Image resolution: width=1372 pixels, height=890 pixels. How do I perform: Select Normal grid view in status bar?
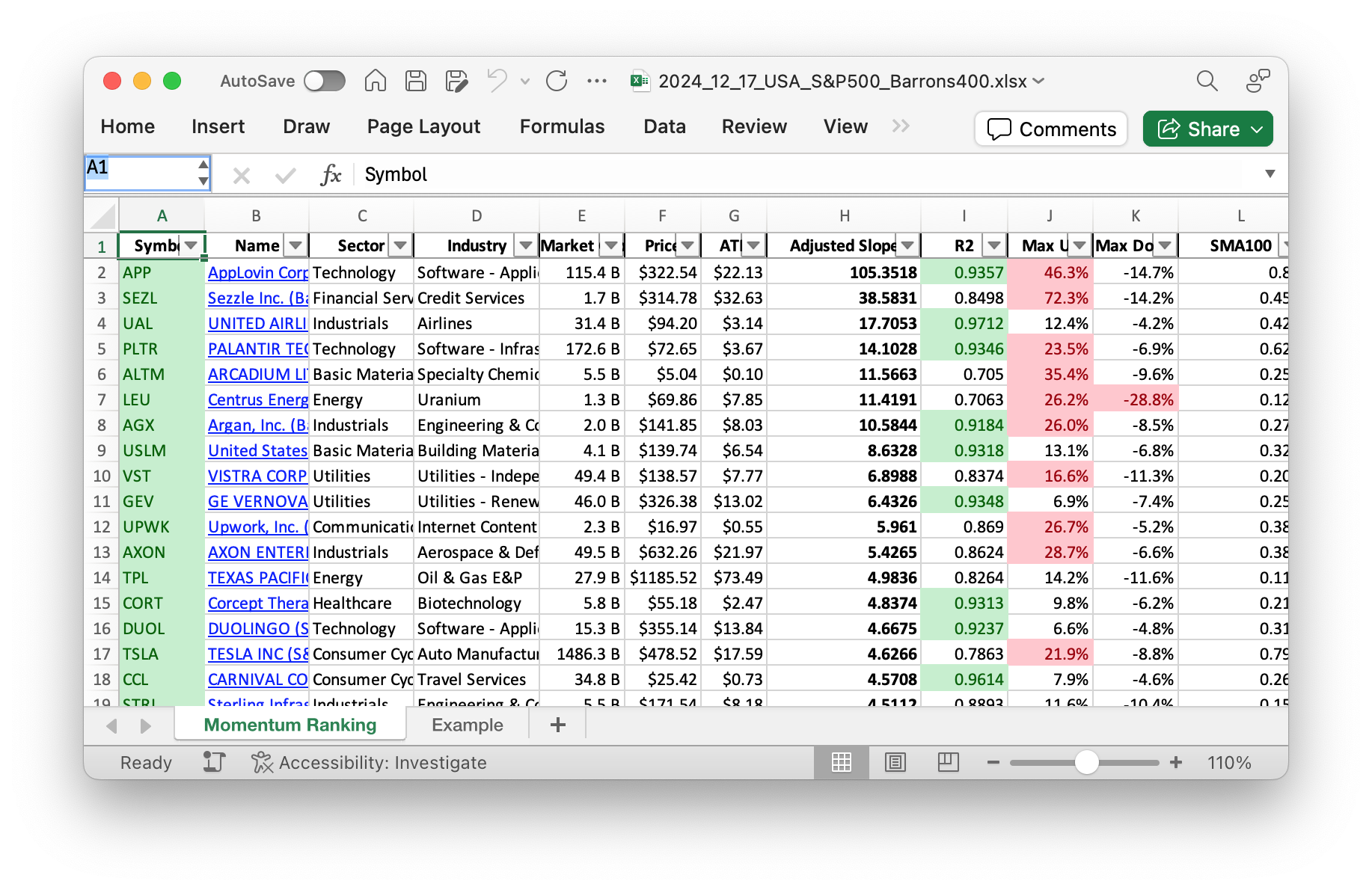pyautogui.click(x=842, y=762)
